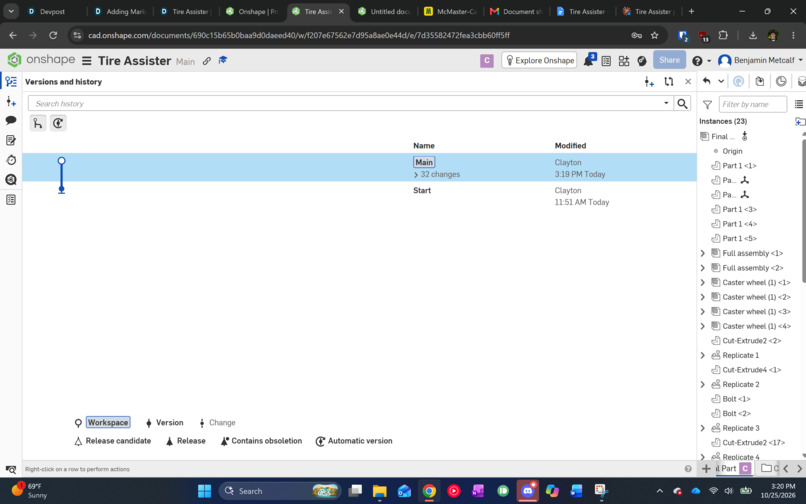Viewport: 806px width, 504px height.
Task: Open the Onshape hamburger document menu
Action: coord(87,61)
